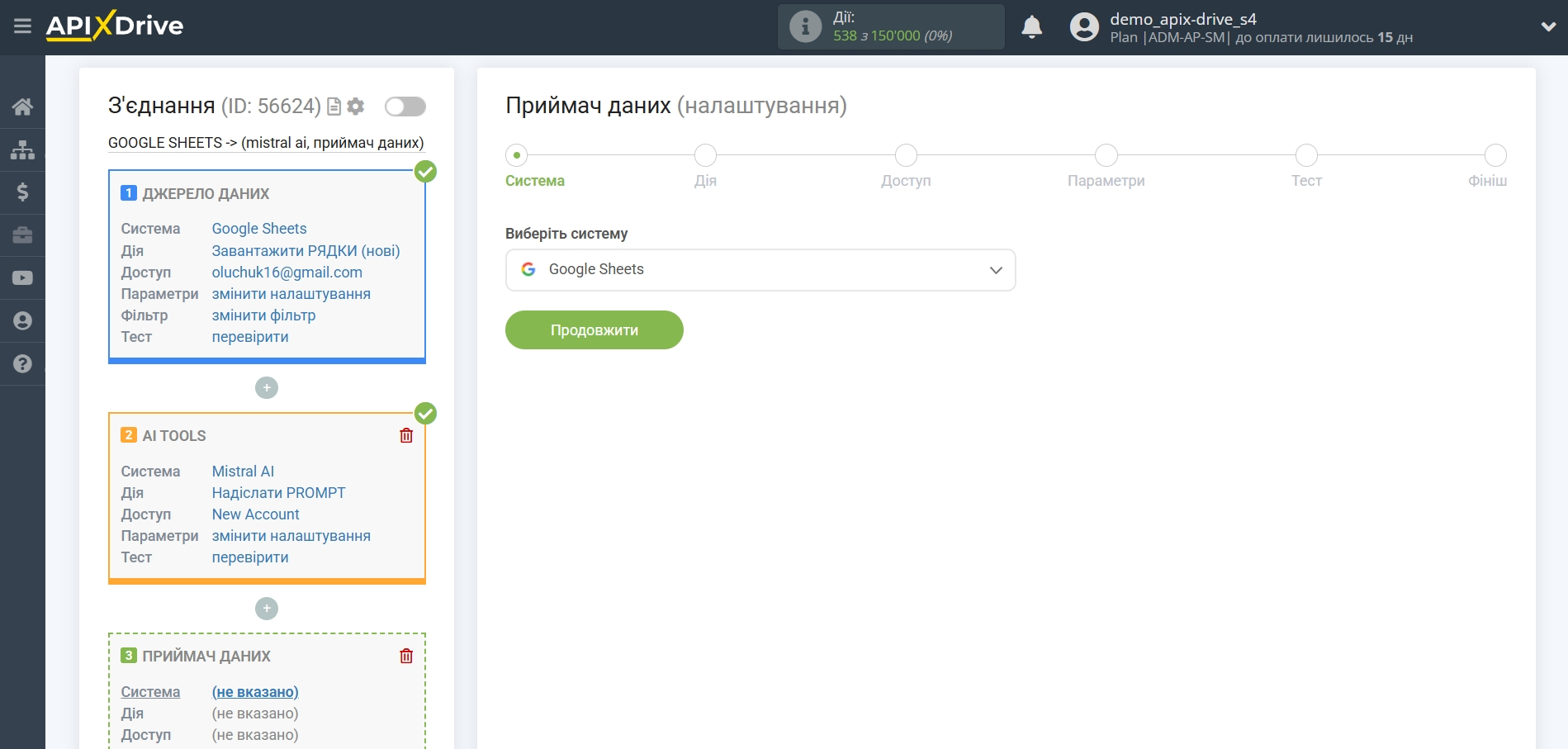The image size is (1568, 749).
Task: Open the Mistral AI system link
Action: point(243,472)
